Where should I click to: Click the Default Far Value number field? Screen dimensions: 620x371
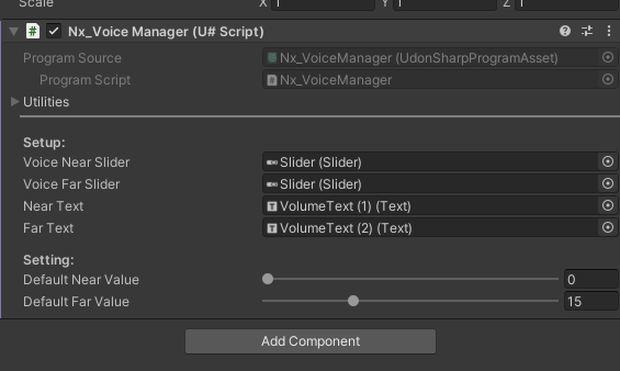click(x=591, y=301)
